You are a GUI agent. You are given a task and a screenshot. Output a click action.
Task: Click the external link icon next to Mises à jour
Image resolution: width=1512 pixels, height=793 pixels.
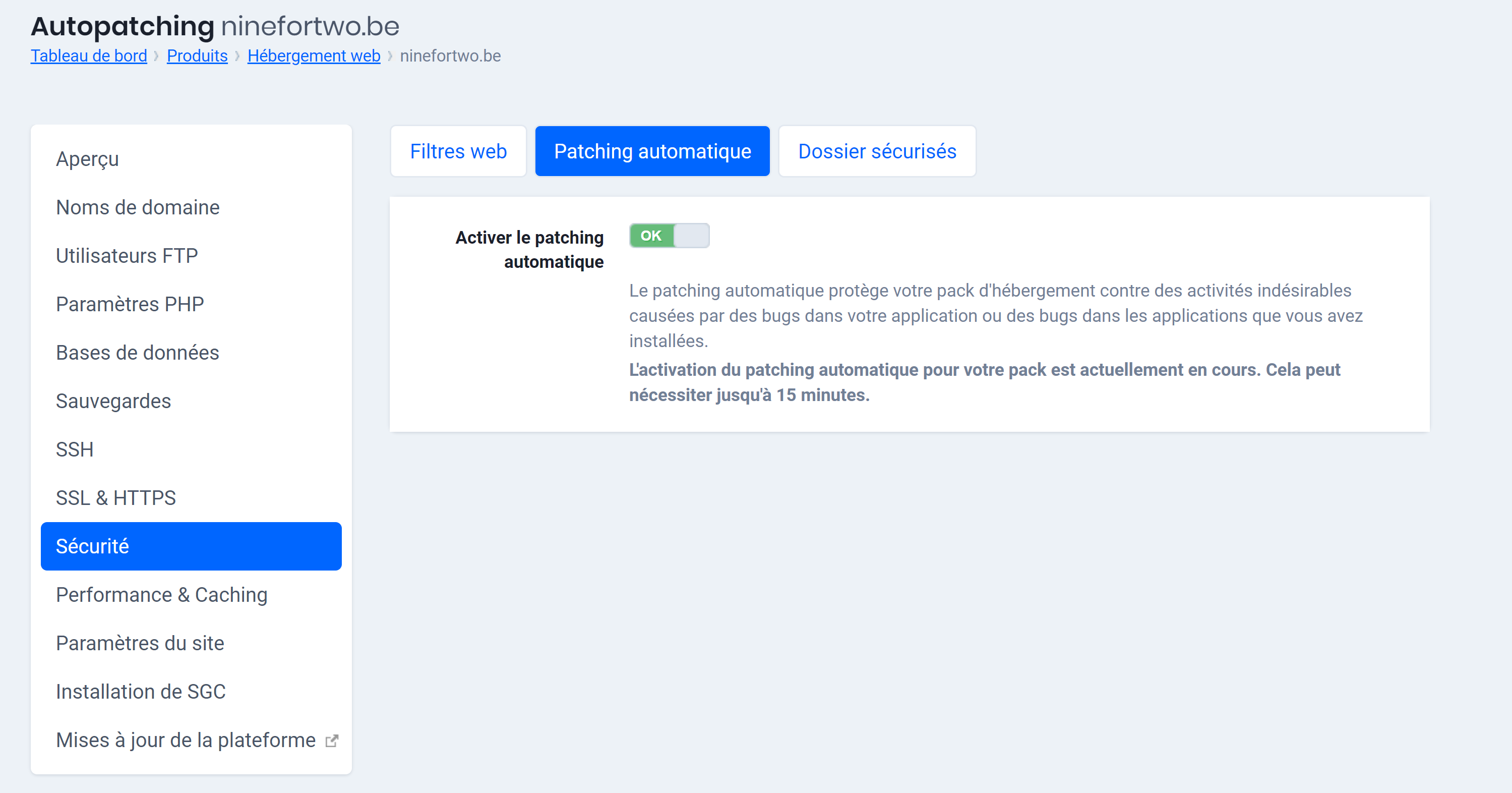(x=332, y=740)
